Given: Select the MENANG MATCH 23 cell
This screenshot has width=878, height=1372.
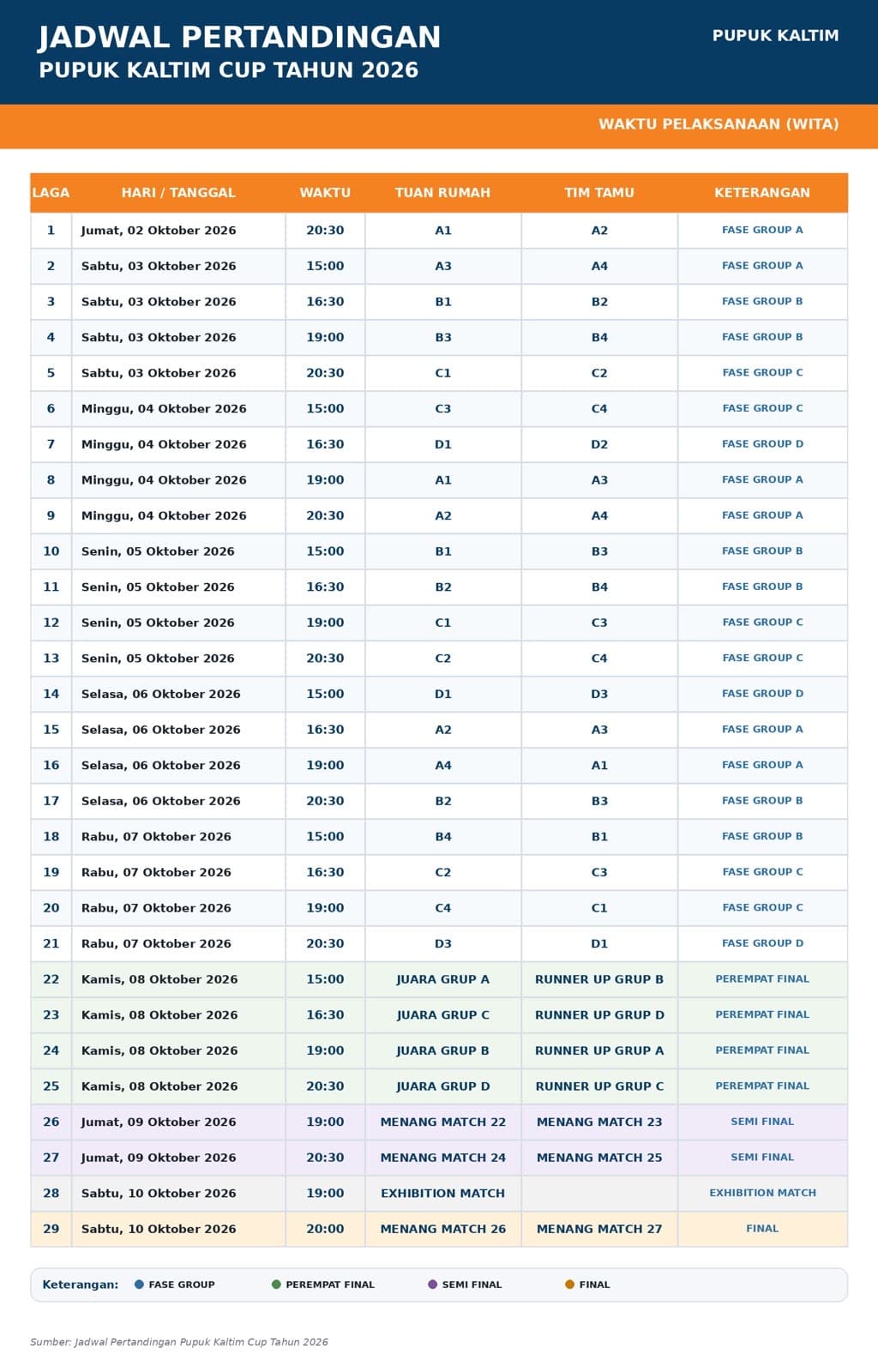Looking at the screenshot, I should (x=599, y=1122).
